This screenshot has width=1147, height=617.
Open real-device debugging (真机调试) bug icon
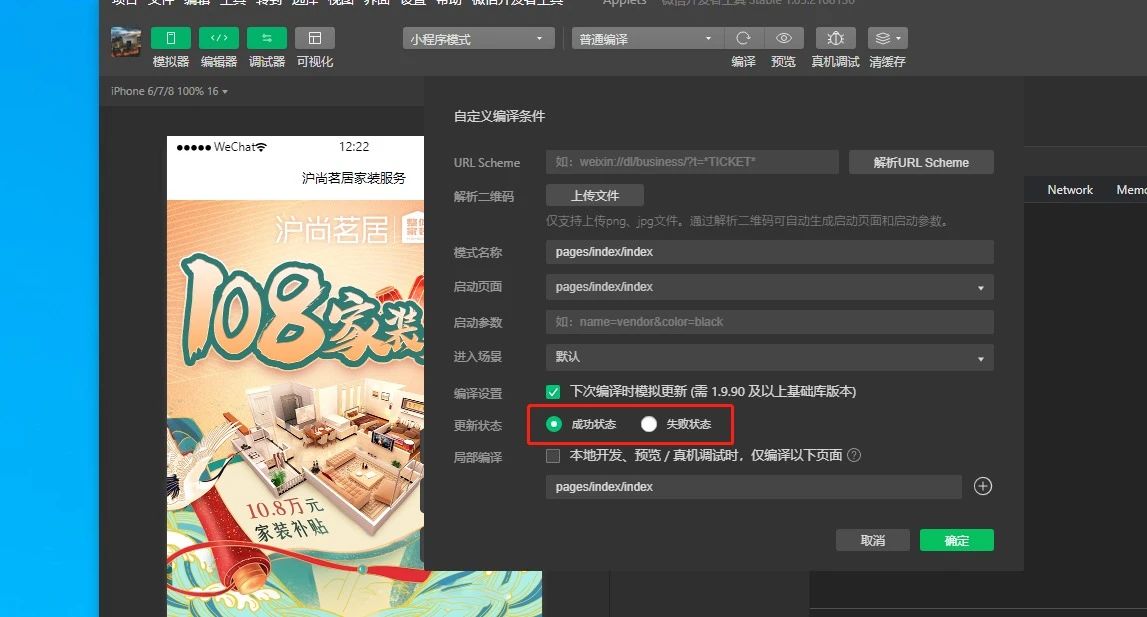(x=835, y=38)
